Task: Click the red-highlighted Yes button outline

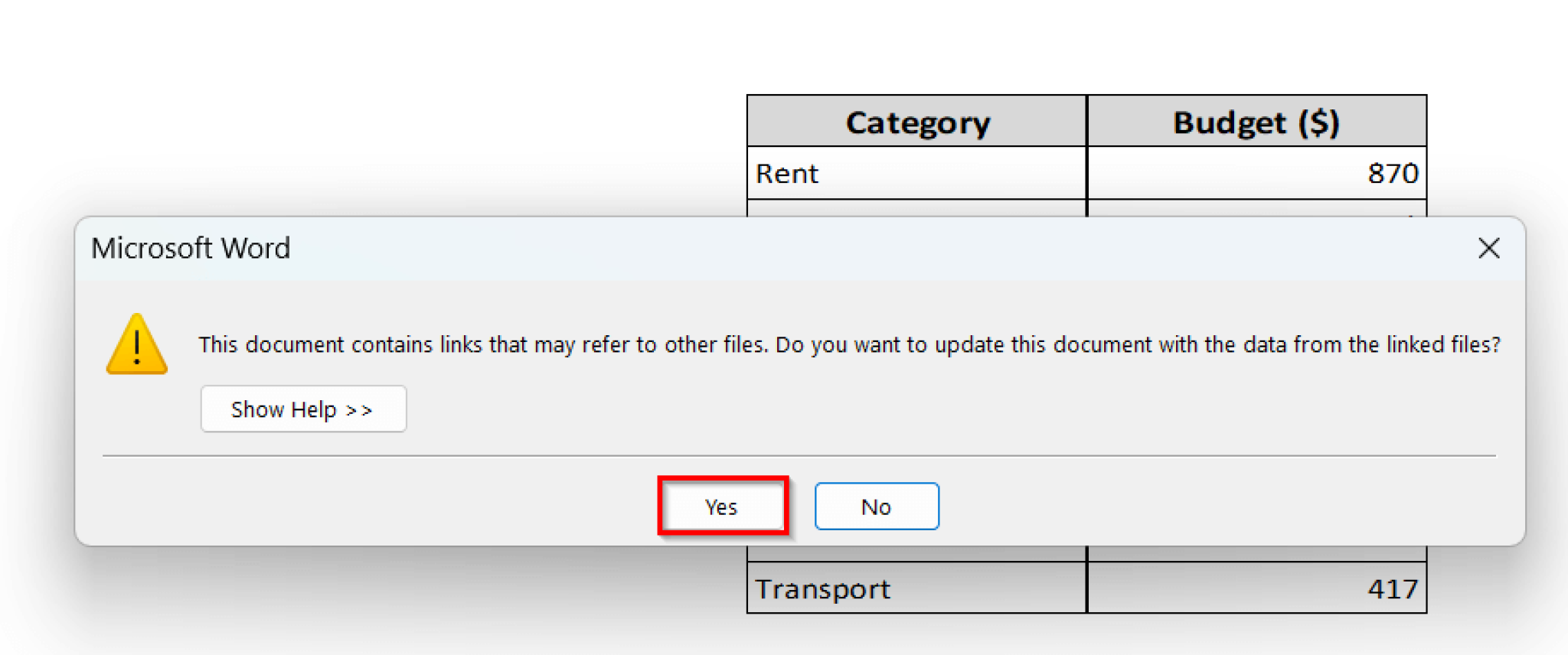Action: (x=723, y=478)
